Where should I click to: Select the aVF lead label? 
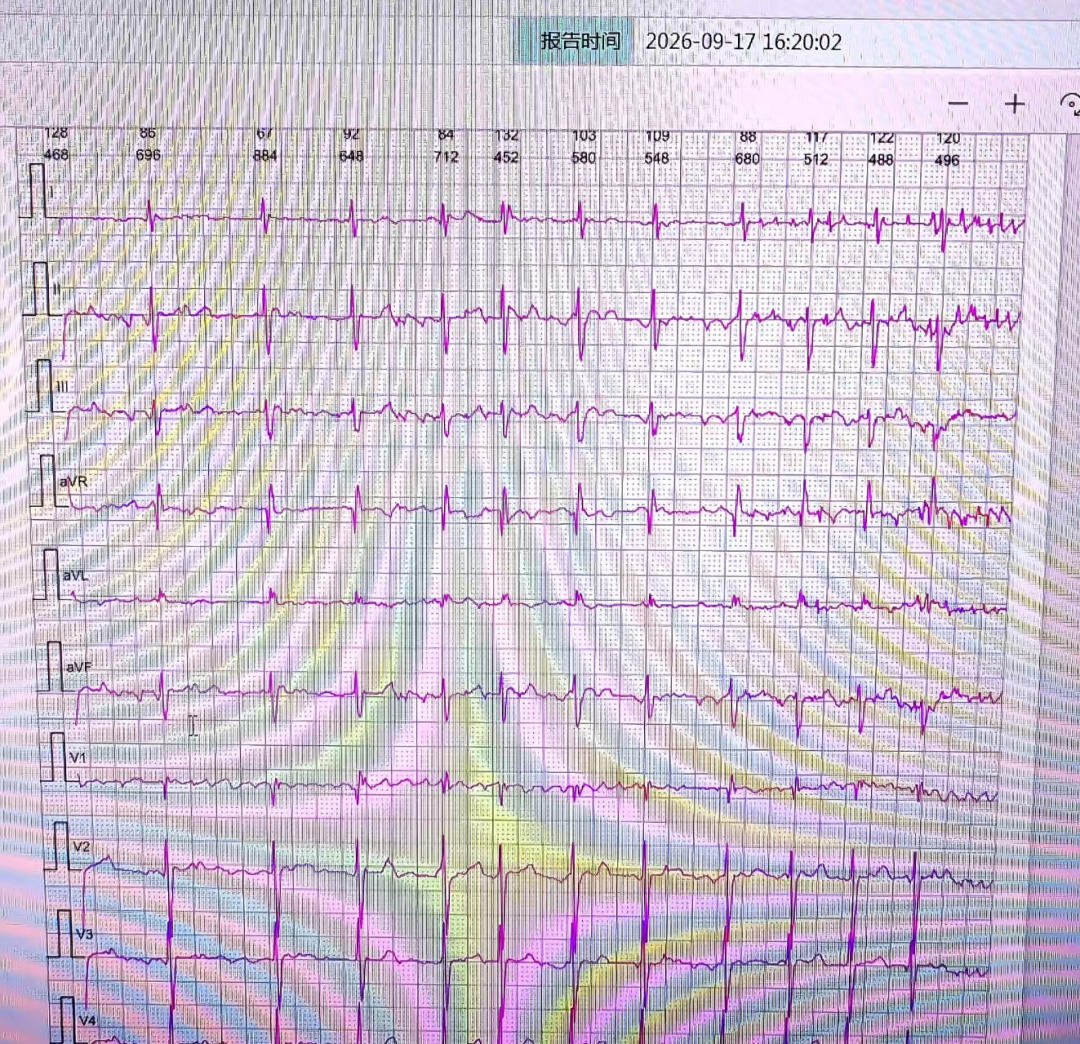[79, 667]
